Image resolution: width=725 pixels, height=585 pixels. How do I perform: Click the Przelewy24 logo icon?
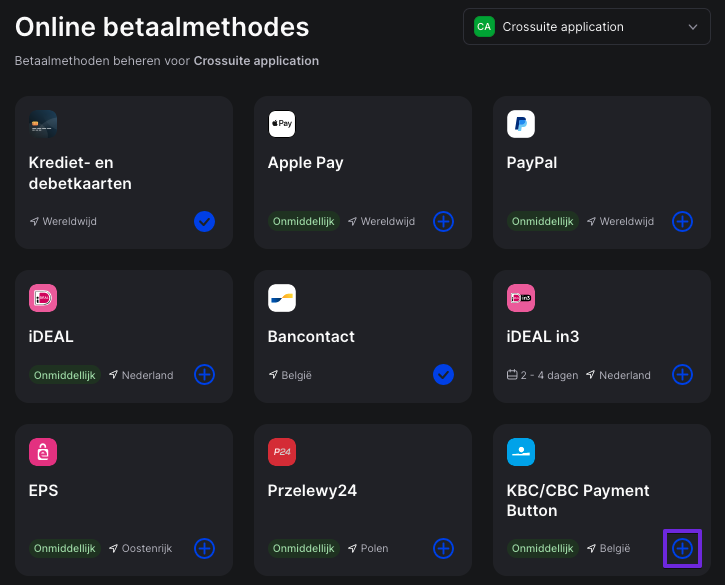282,452
